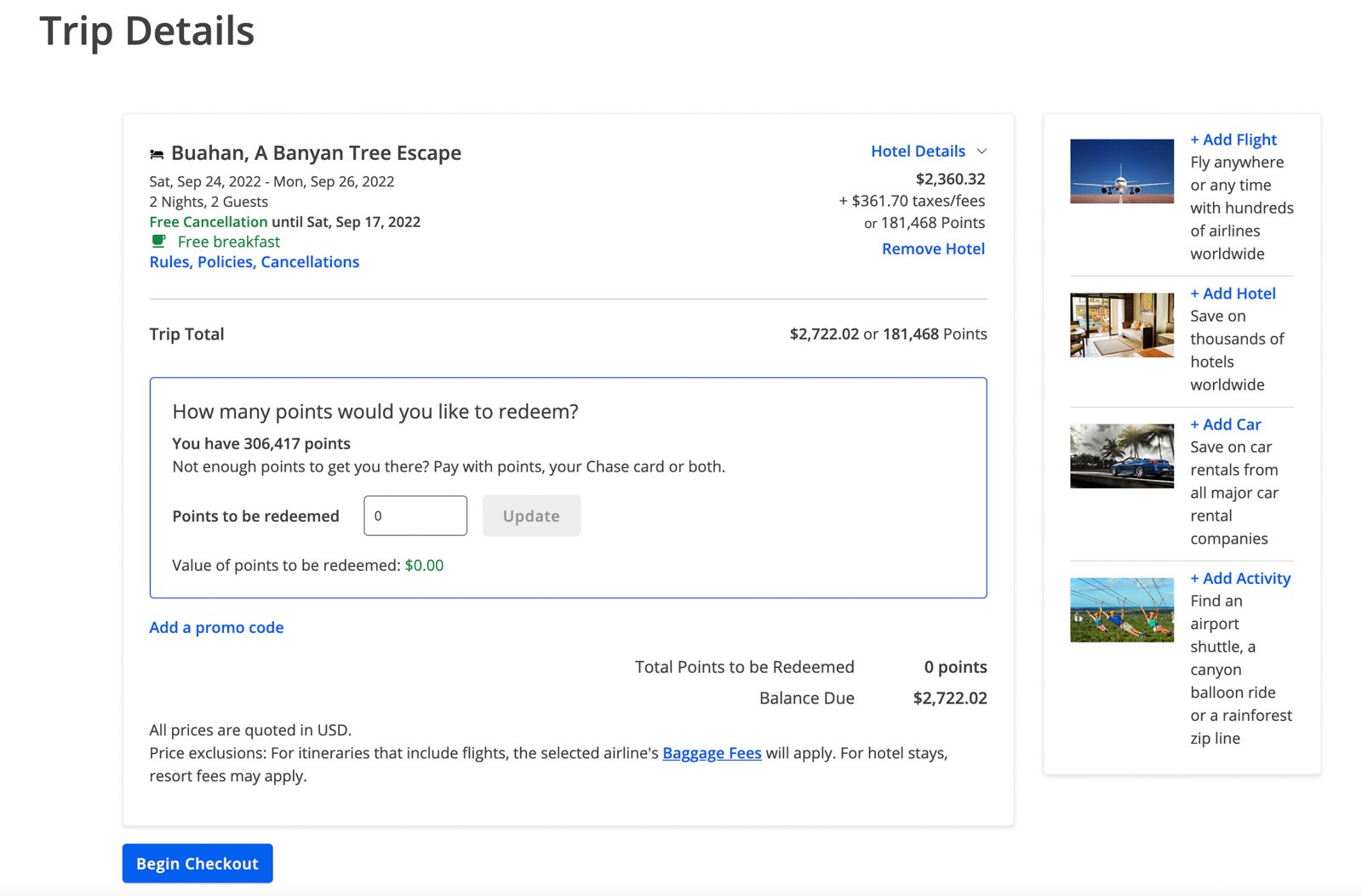Open the + Add Activity link
Screen dimensions: 1362x896
pyautogui.click(x=1240, y=579)
